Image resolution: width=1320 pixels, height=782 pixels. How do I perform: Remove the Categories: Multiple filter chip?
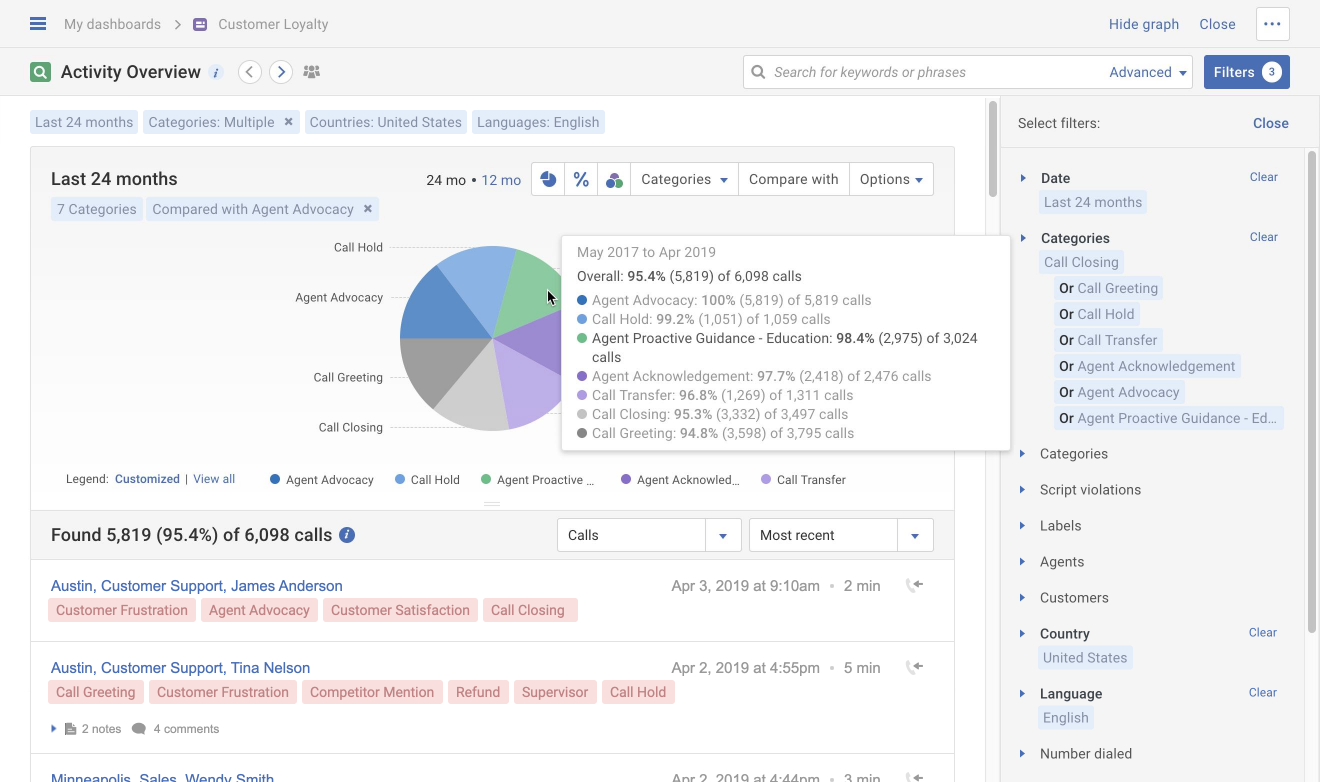288,121
